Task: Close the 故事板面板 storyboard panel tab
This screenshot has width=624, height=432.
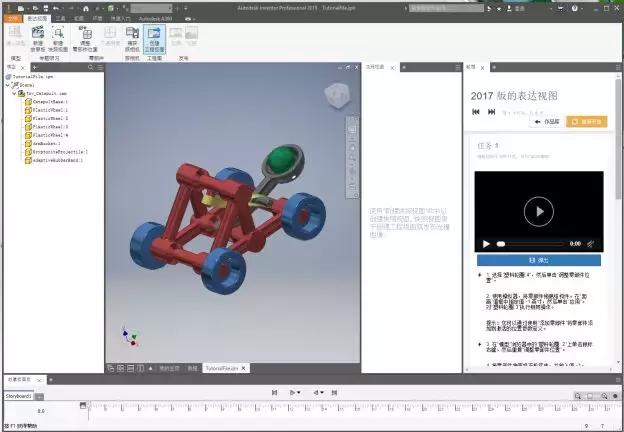Action: pyautogui.click(x=39, y=380)
